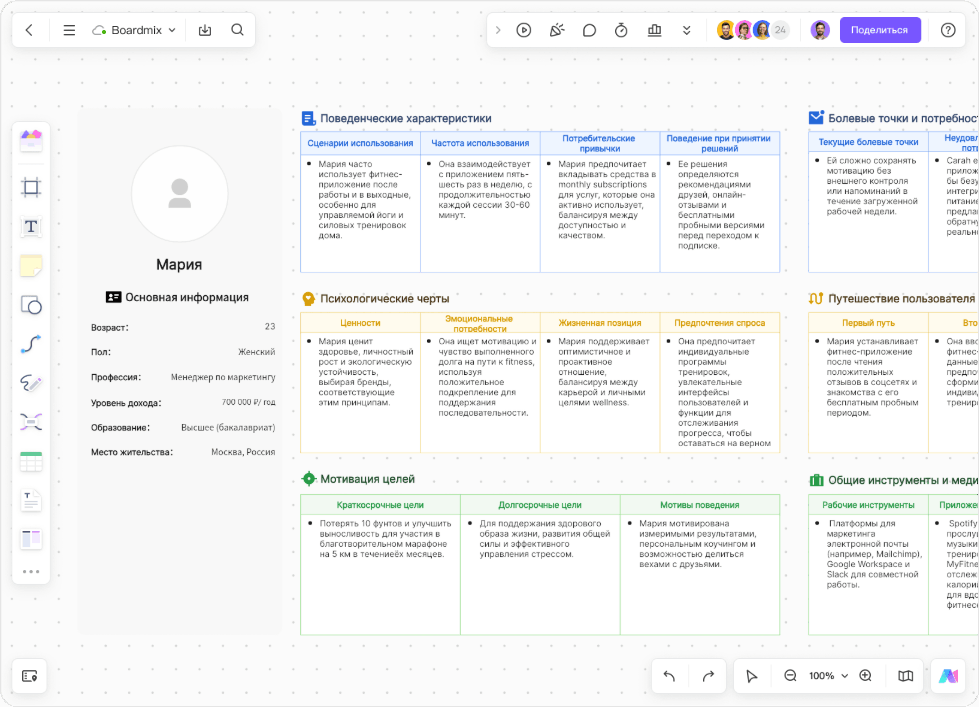The image size is (979, 707).
Task: Select the Мотивы поведения column header
Action: click(x=700, y=505)
